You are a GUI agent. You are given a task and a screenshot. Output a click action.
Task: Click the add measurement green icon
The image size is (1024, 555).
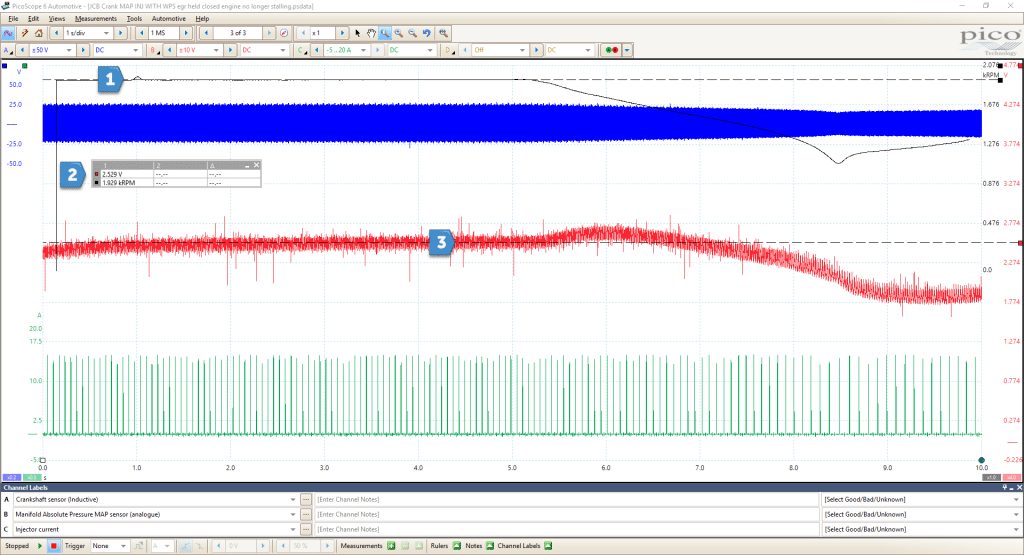point(391,546)
